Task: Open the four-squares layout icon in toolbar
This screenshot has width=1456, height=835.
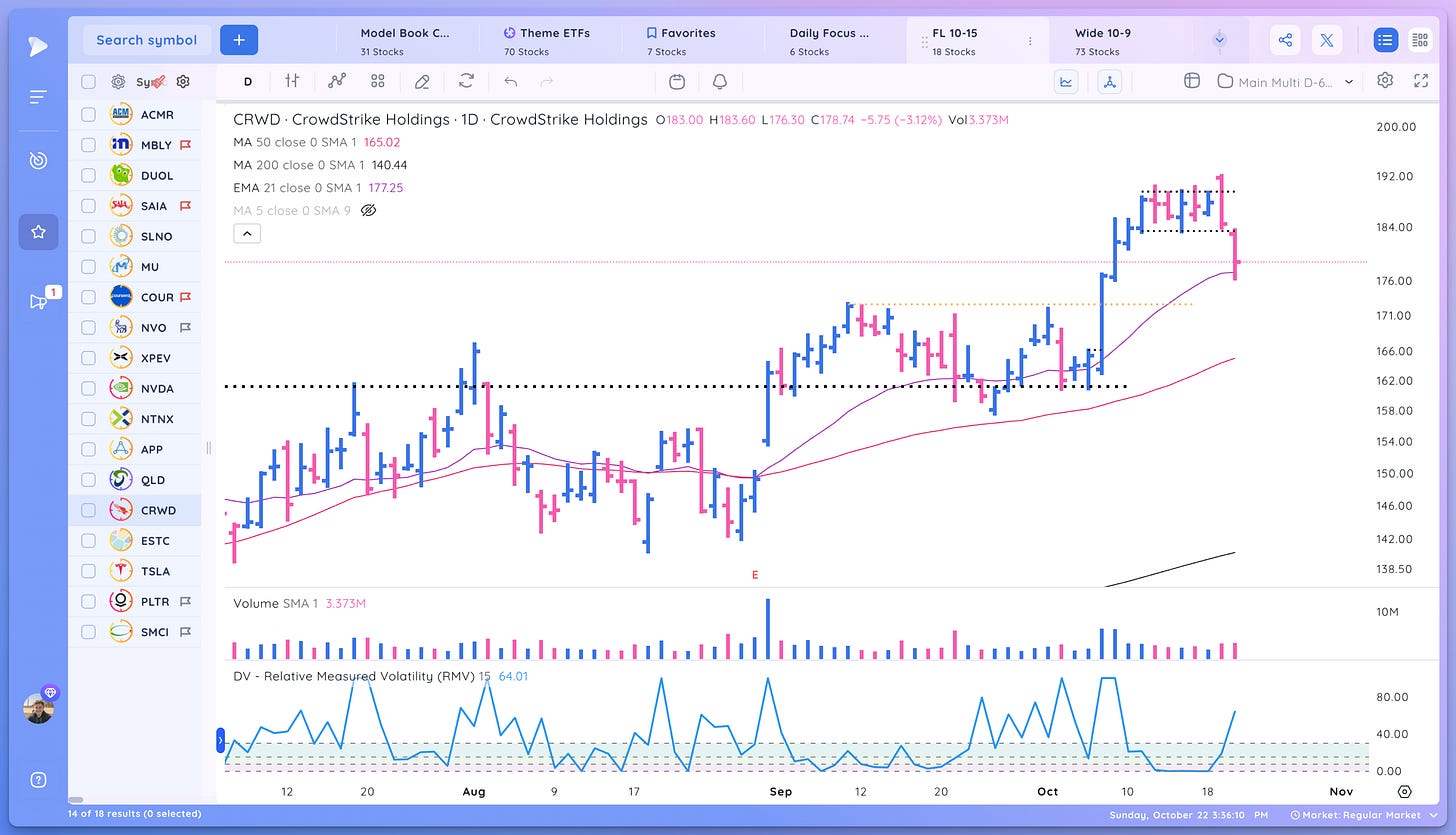Action: (377, 81)
